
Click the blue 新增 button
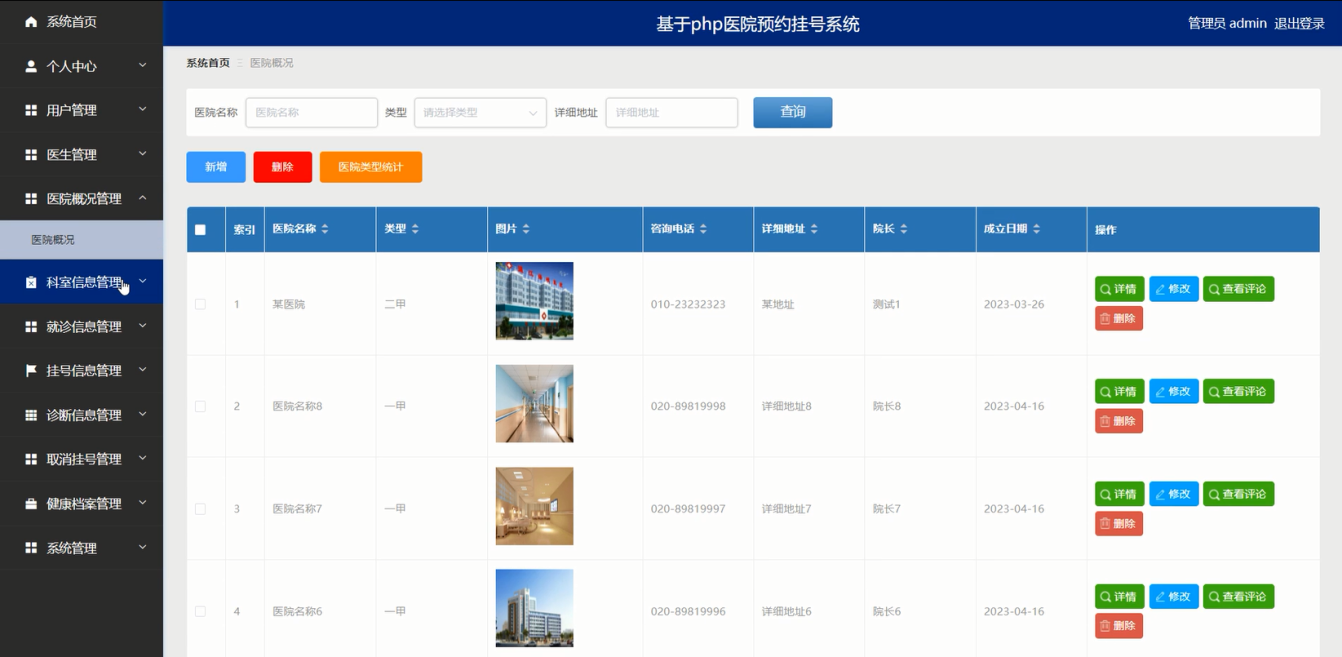coord(216,167)
